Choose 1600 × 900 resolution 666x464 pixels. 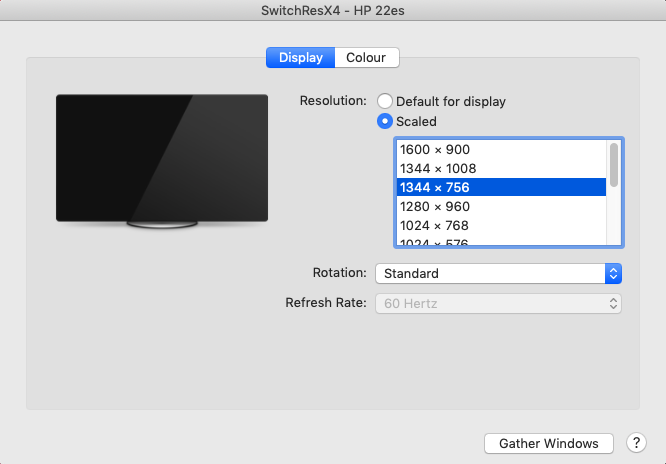point(501,150)
